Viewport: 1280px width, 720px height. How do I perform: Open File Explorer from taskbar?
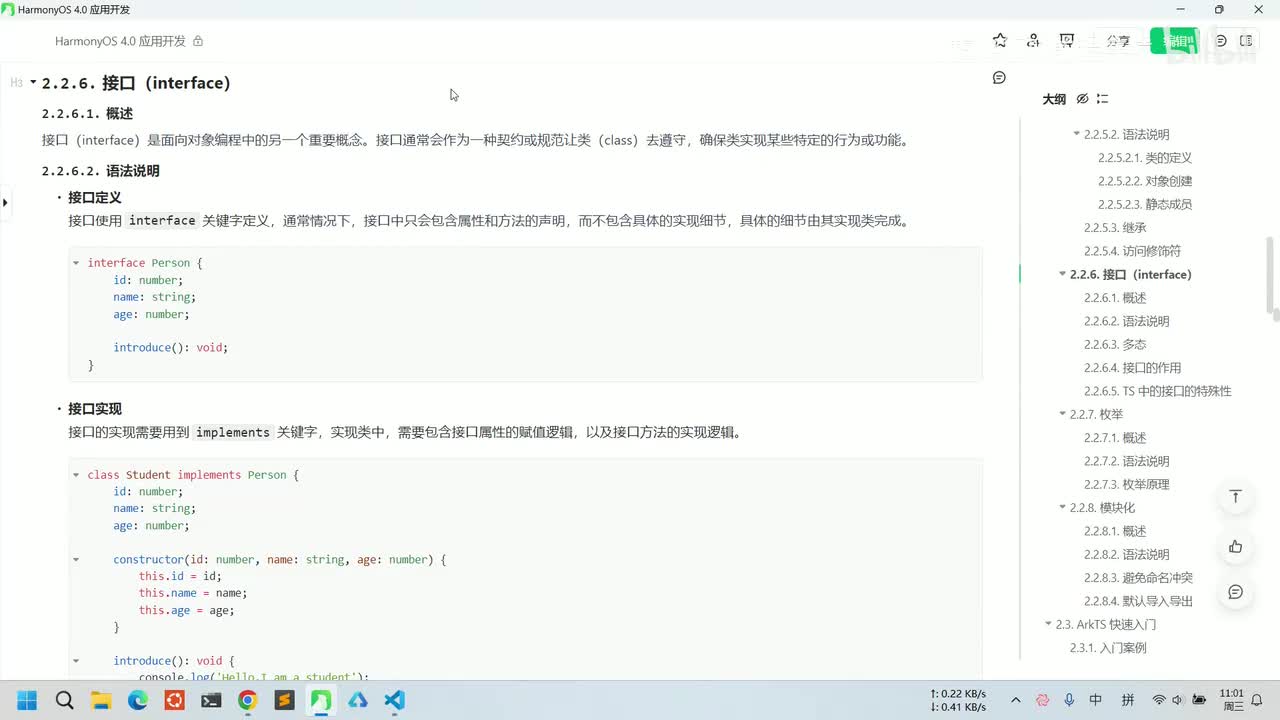[101, 700]
